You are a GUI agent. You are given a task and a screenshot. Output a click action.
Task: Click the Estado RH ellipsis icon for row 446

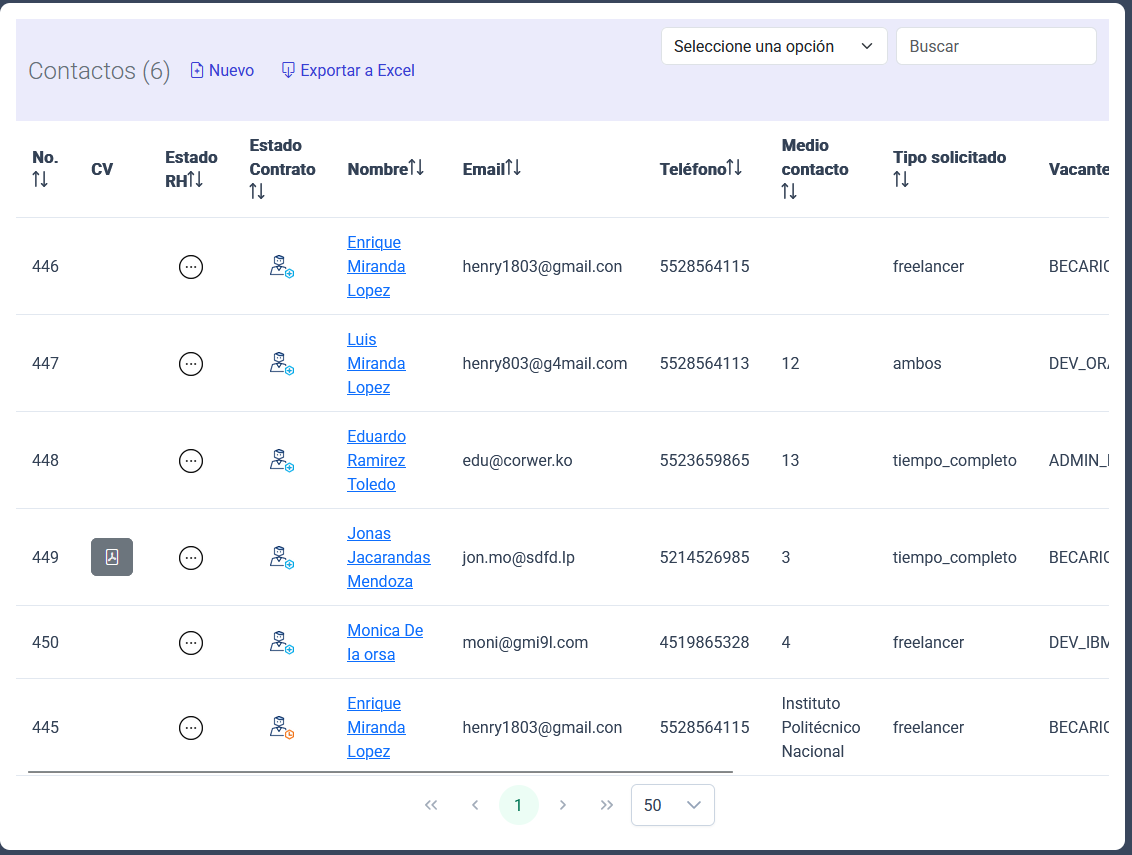tap(190, 267)
